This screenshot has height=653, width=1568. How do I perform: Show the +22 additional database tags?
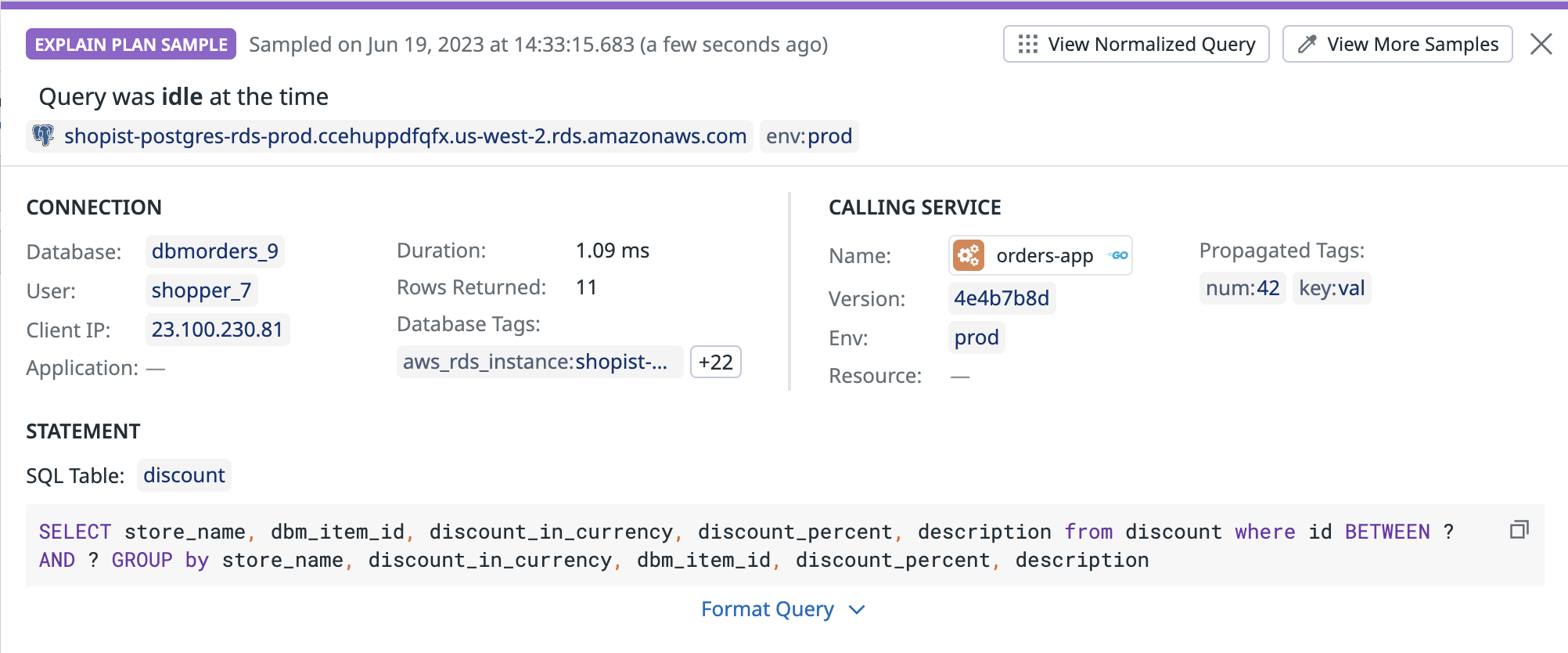click(715, 362)
